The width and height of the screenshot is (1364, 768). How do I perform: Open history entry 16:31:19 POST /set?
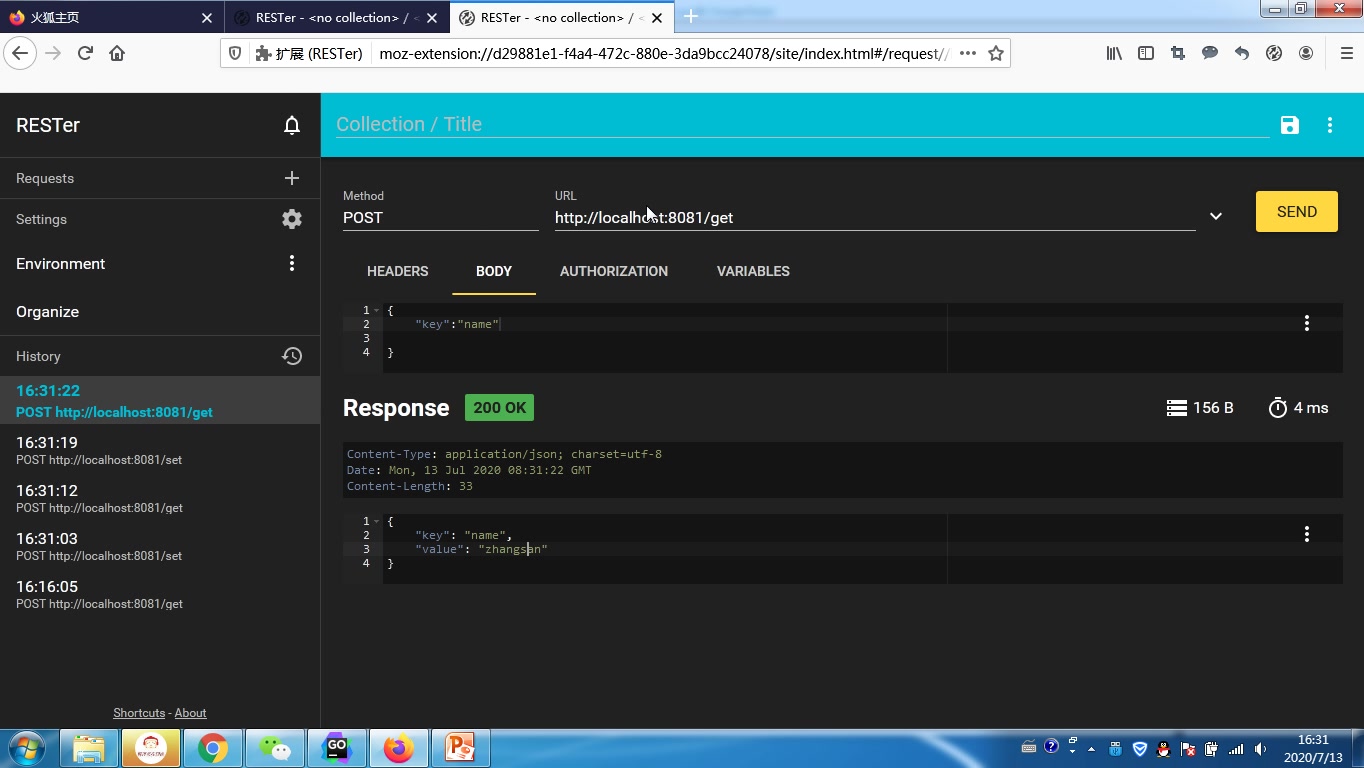click(x=160, y=450)
